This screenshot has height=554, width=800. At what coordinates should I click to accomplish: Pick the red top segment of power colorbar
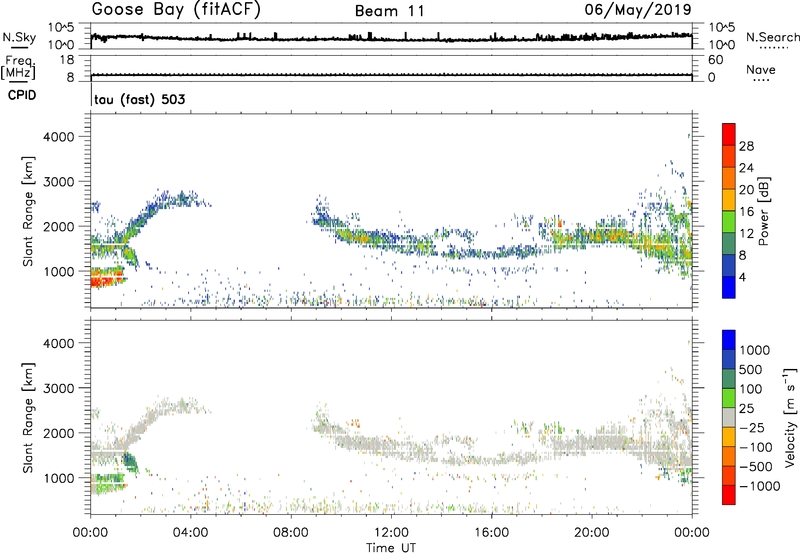click(729, 134)
